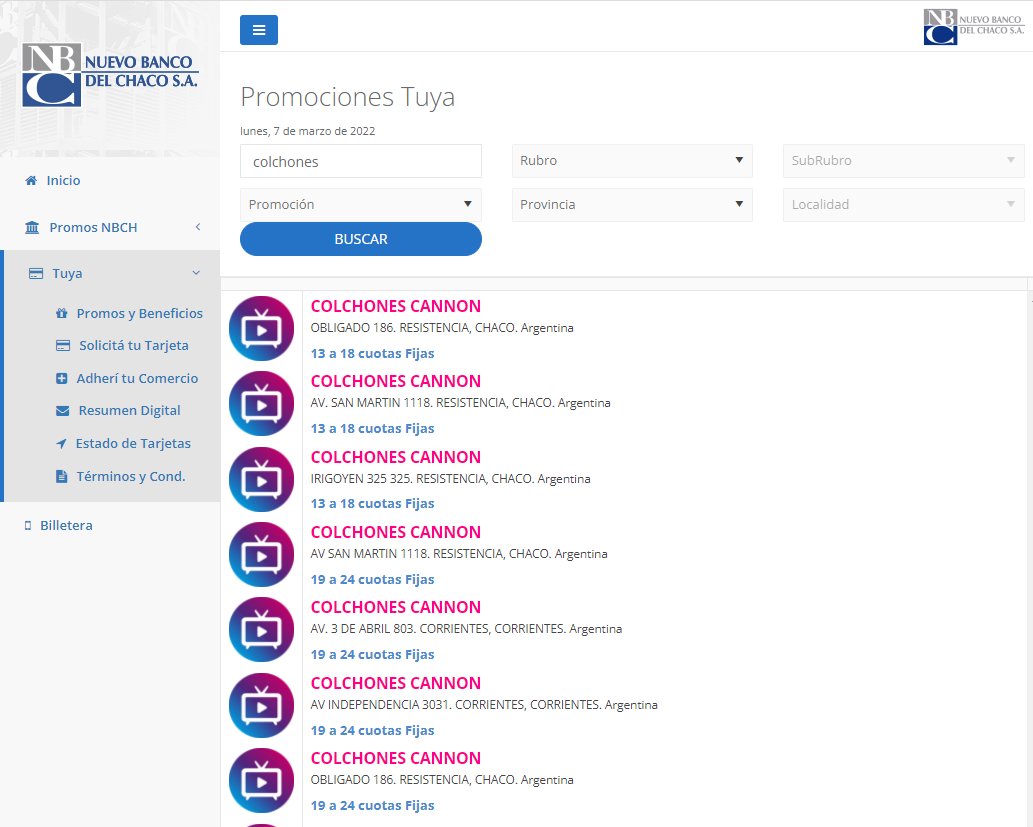Click address AV. SAN MARTIN 1118. RESISTENCIA with 13 a 18 cuotas

[x=460, y=403]
